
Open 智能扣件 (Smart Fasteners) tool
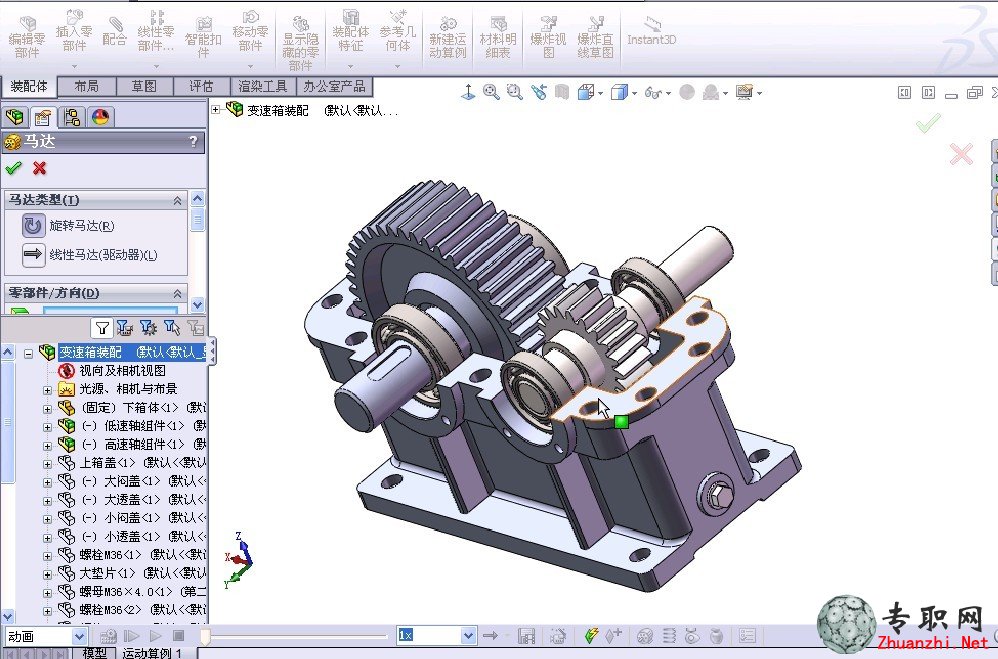(x=203, y=38)
